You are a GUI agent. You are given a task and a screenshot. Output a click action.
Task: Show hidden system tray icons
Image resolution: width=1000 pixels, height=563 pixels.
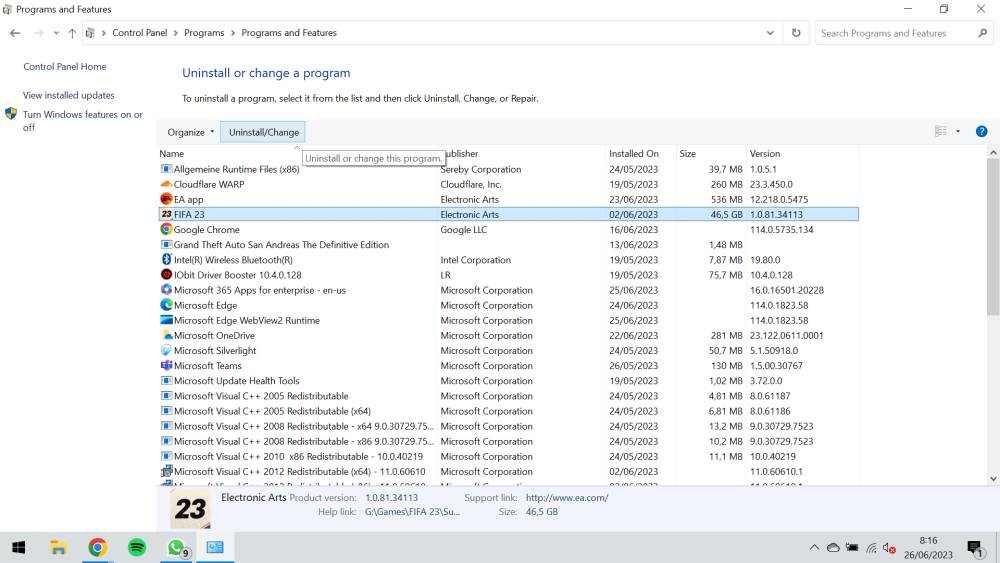(814, 548)
